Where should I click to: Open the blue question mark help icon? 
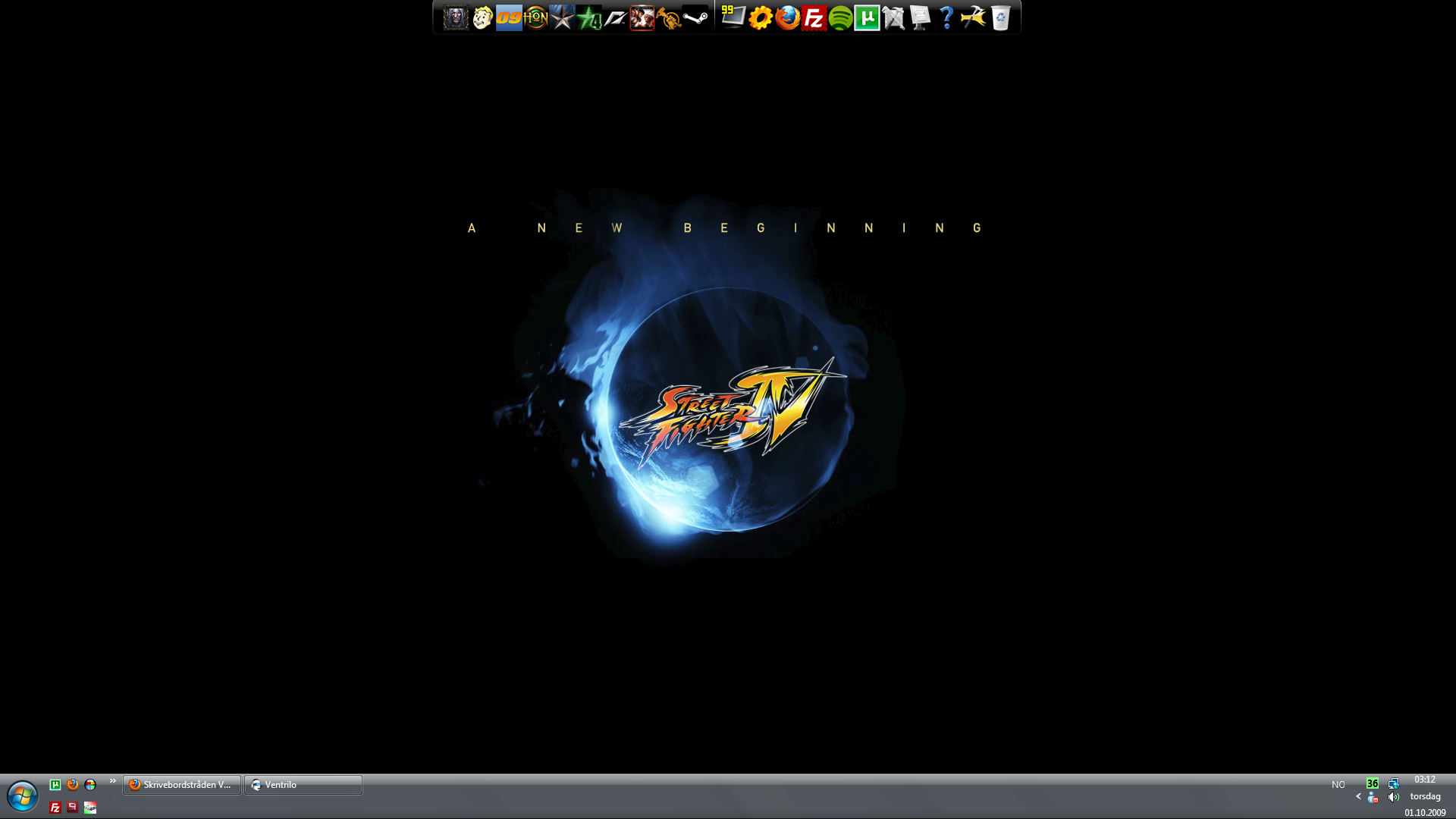tap(946, 17)
